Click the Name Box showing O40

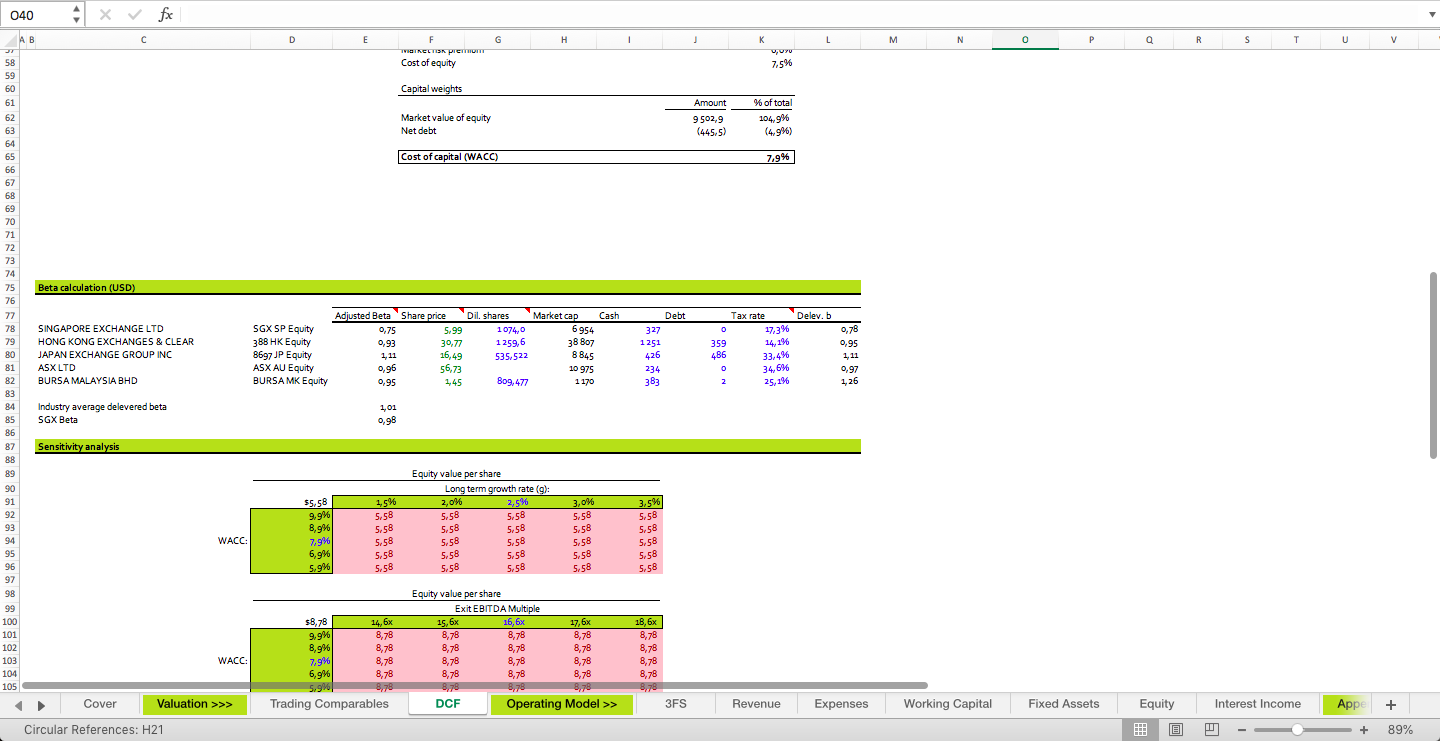(37, 15)
